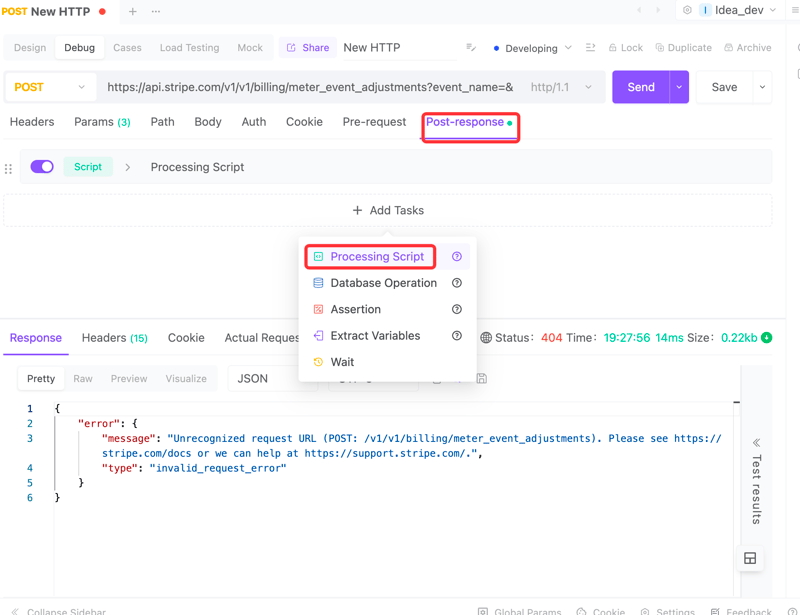Open the Developing status dropdown

coord(533,48)
